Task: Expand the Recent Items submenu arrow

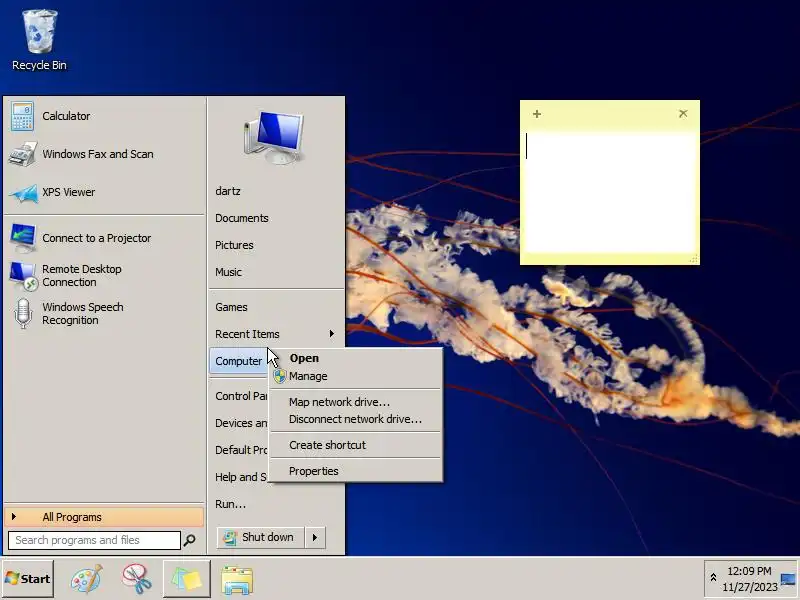Action: click(332, 334)
